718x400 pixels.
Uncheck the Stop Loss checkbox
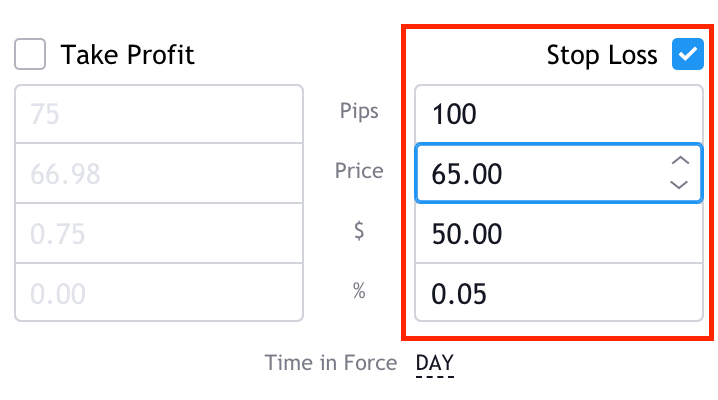[688, 54]
